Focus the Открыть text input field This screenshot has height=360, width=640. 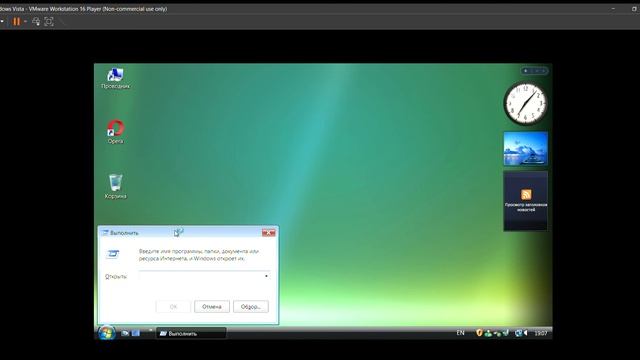[200, 276]
